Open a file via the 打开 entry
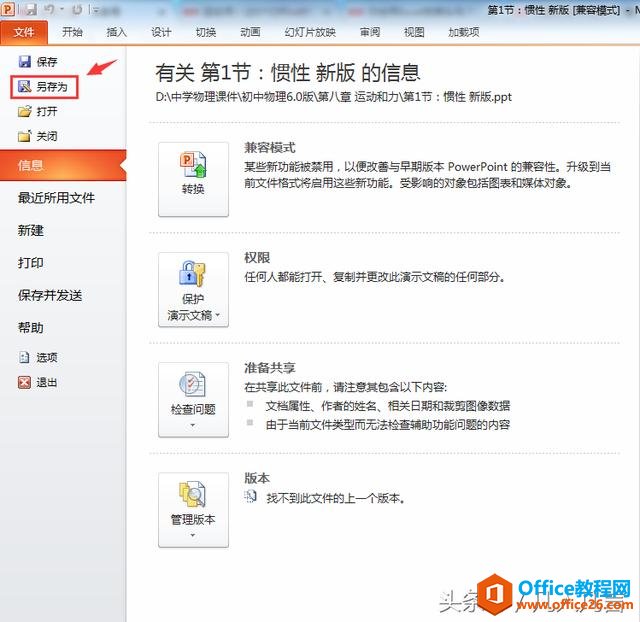The height and width of the screenshot is (622, 640). (x=38, y=111)
